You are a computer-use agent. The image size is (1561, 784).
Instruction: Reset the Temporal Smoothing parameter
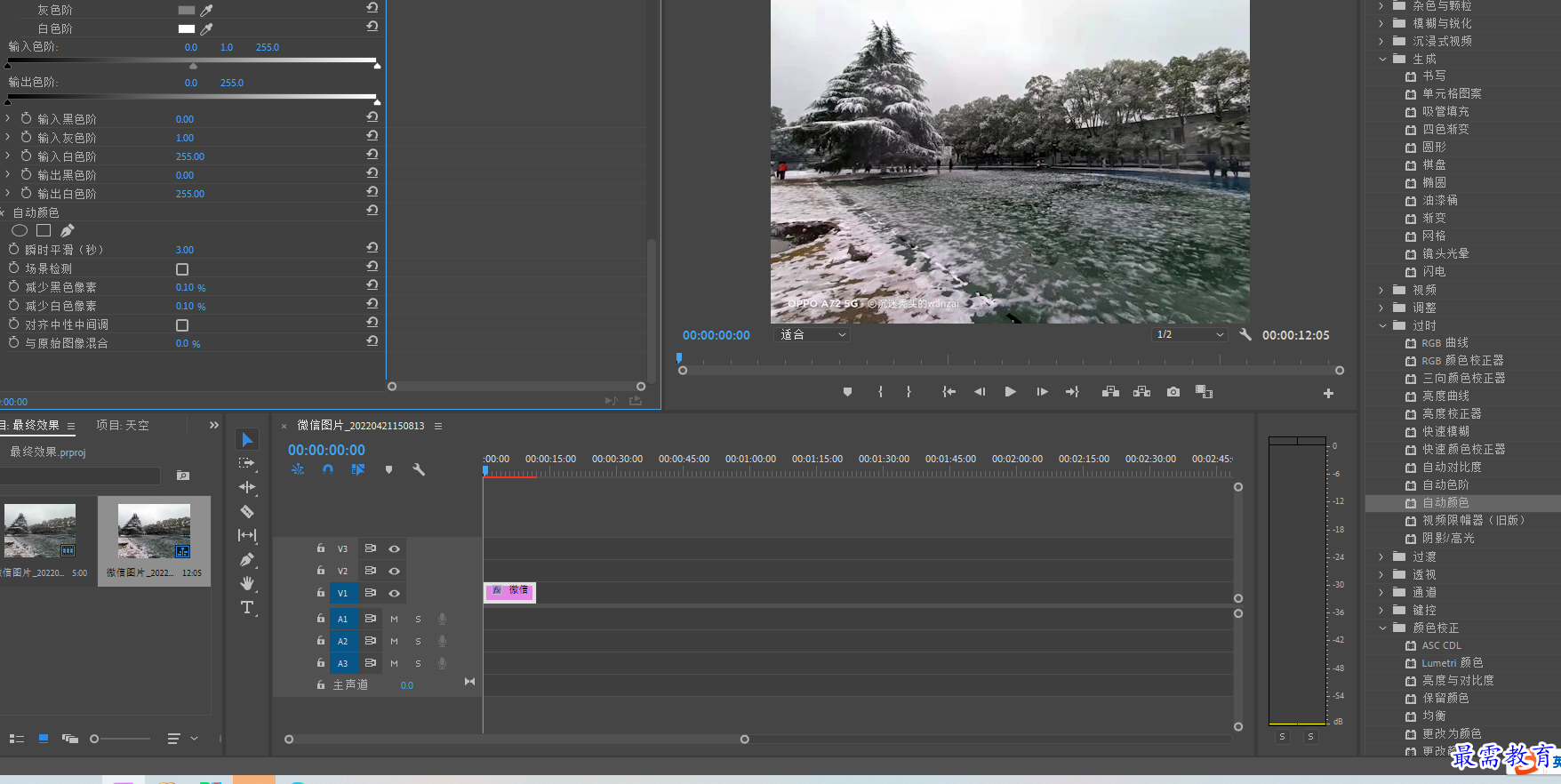coord(372,248)
